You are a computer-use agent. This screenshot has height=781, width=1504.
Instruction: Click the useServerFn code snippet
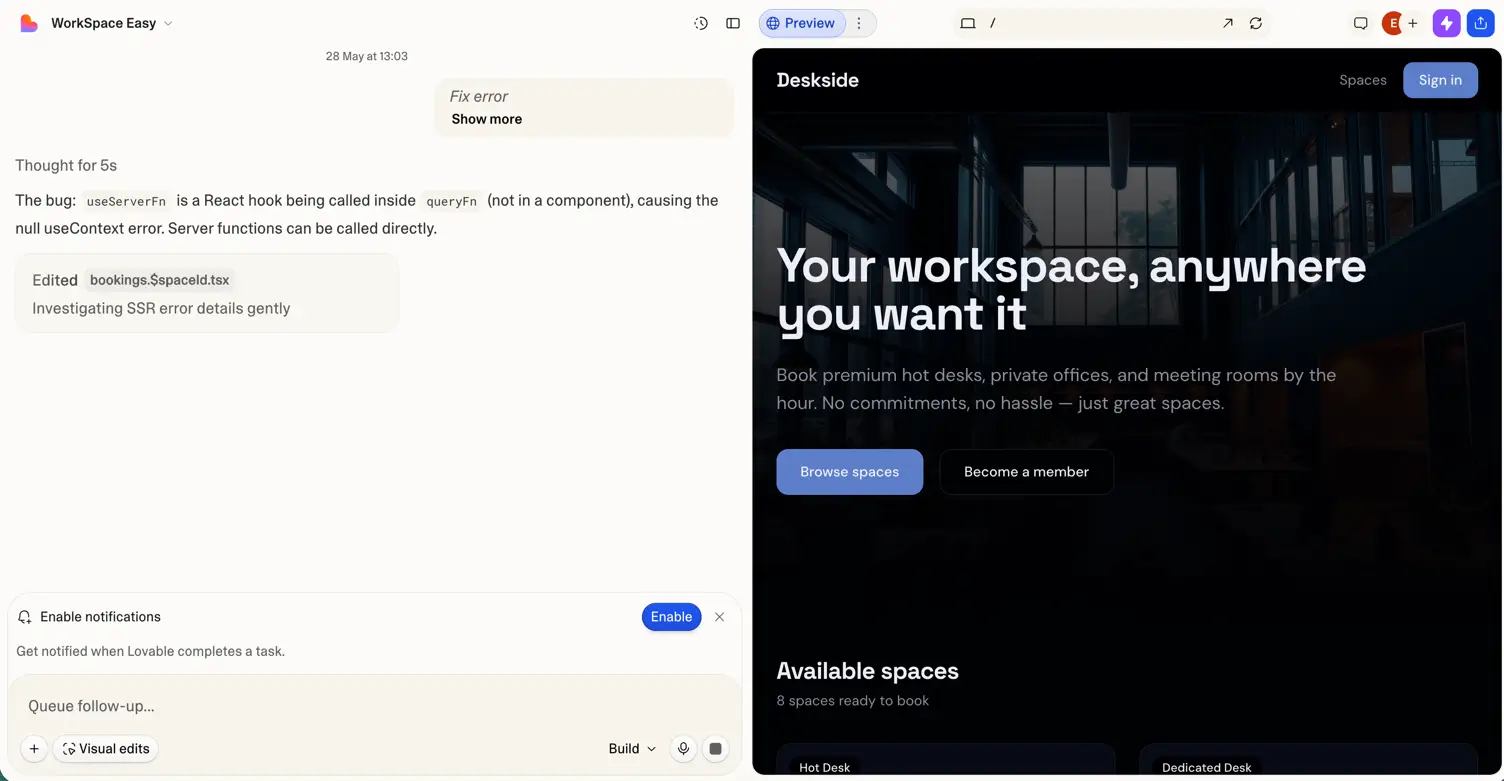coord(126,201)
